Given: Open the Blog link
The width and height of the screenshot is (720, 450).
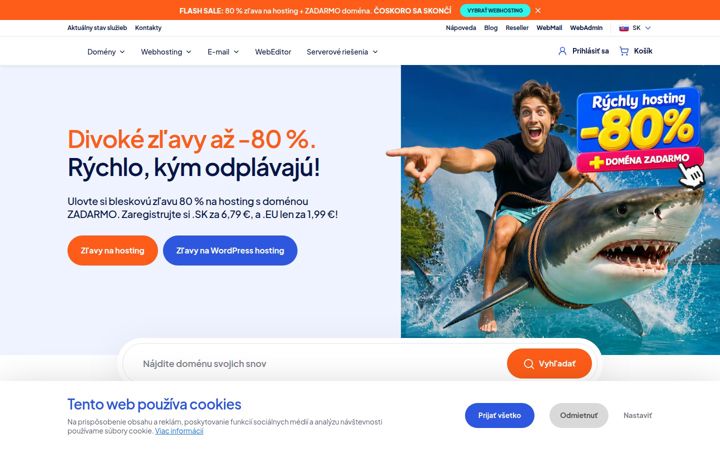Looking at the screenshot, I should (x=490, y=28).
